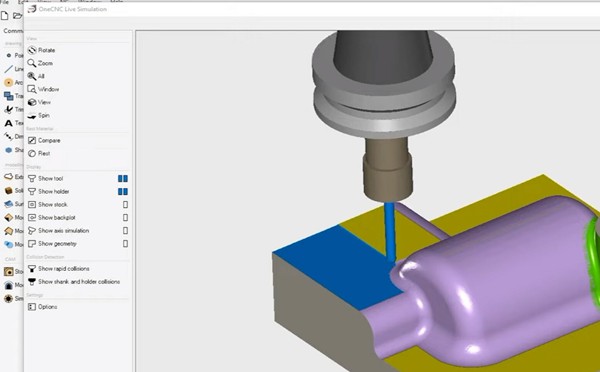This screenshot has width=600, height=372.
Task: Select Trim tool in background sidebar
Action: [x=13, y=109]
